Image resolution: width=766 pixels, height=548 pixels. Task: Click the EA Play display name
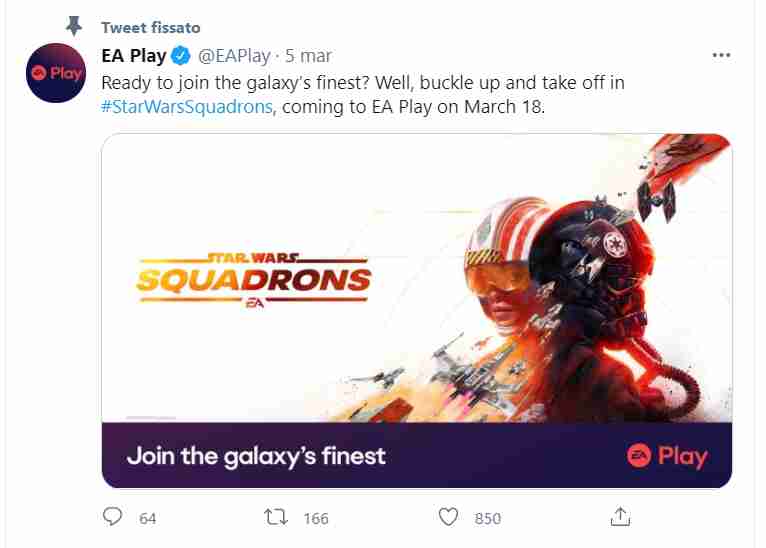(x=133, y=56)
